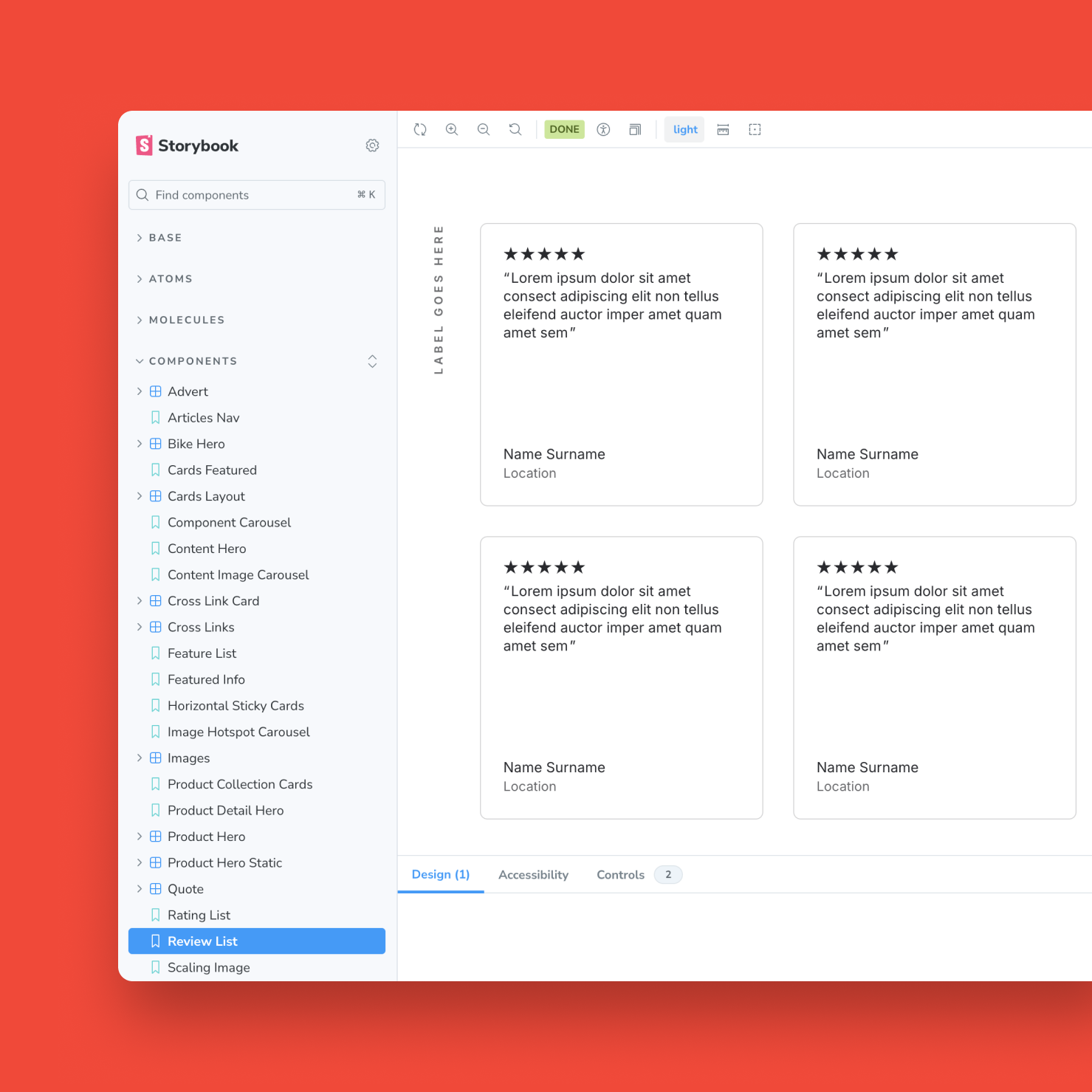Zoom in on the canvas
The width and height of the screenshot is (1092, 1092).
(x=452, y=129)
